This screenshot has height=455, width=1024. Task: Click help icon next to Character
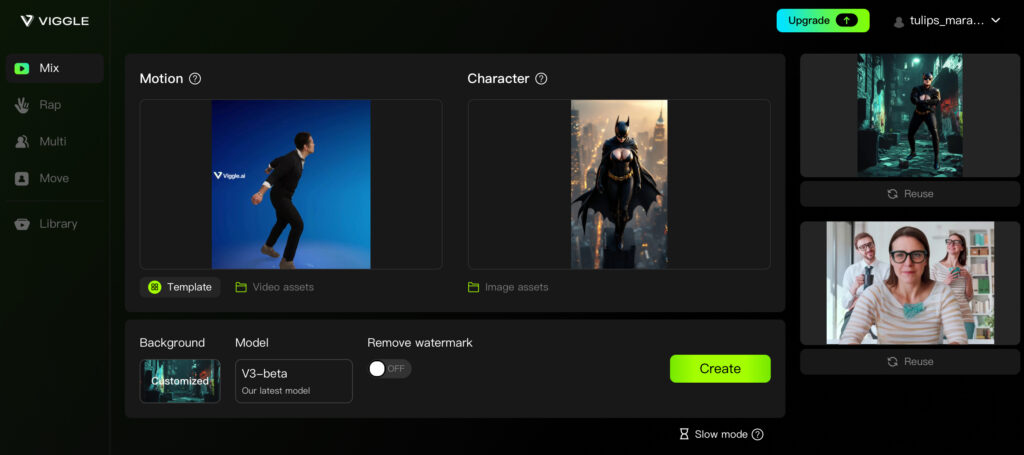(x=541, y=79)
